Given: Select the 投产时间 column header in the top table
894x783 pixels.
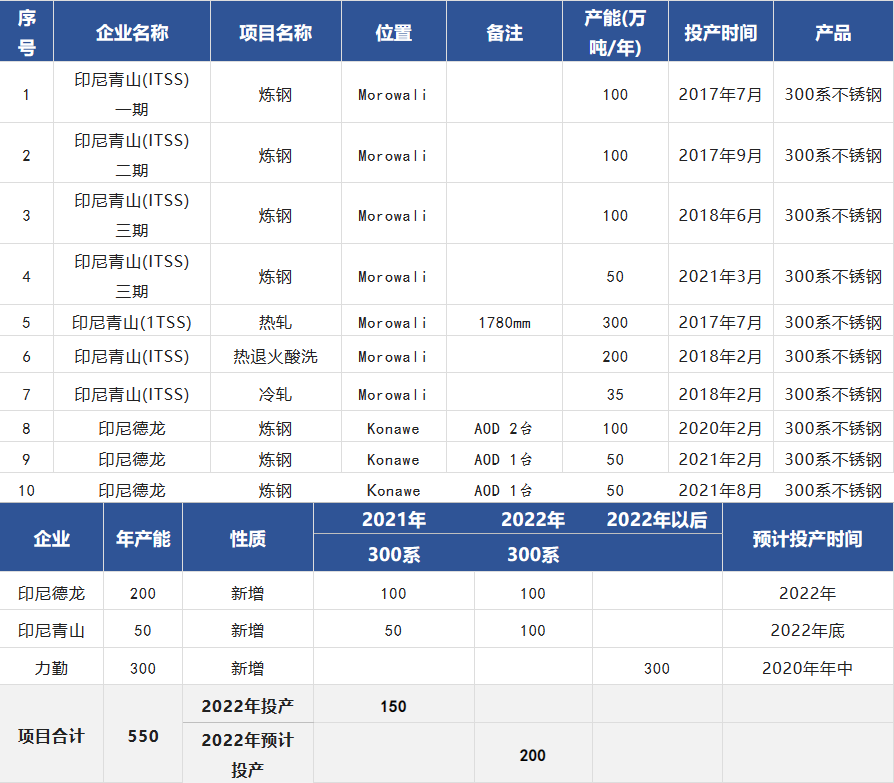Looking at the screenshot, I should [x=720, y=33].
